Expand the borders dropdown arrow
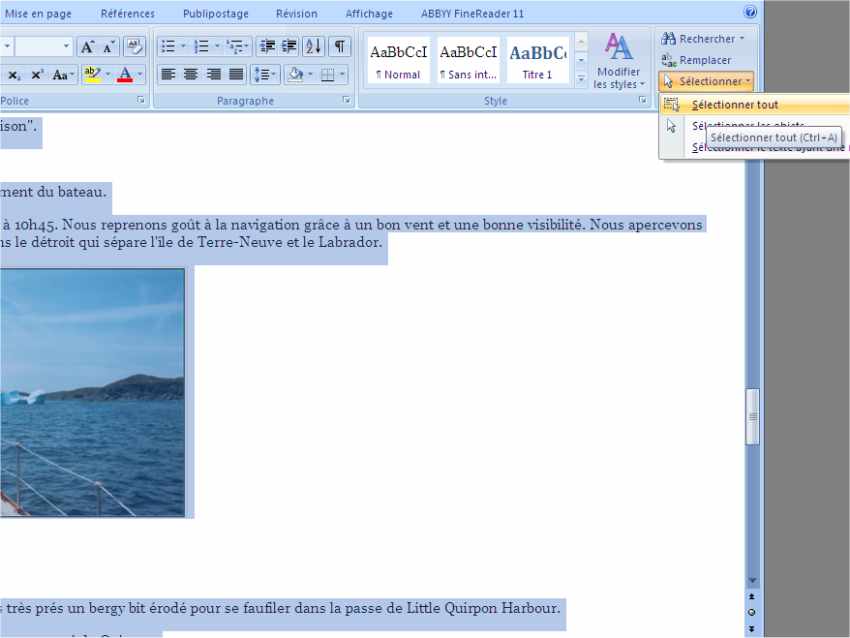 (x=342, y=74)
